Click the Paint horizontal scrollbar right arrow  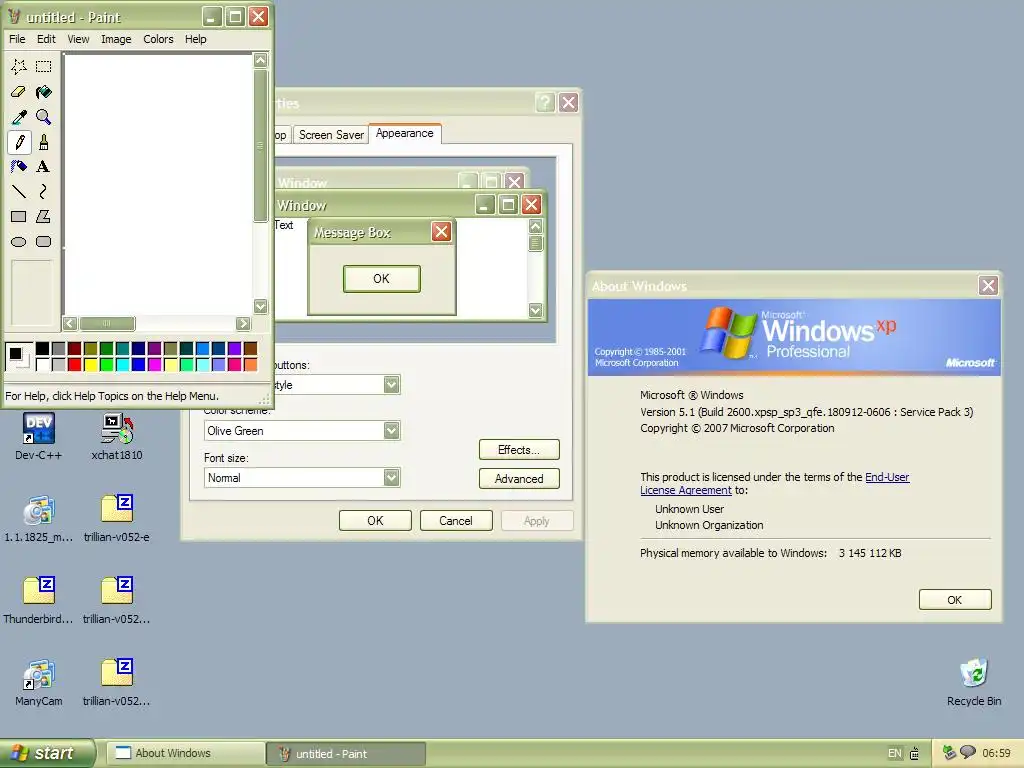pos(243,323)
